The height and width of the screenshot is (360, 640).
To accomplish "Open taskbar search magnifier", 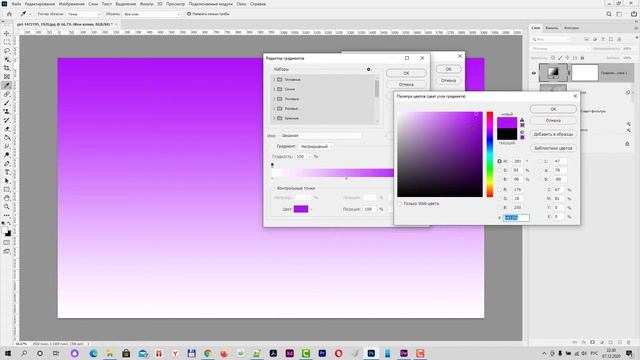I will pyautogui.click(x=24, y=353).
